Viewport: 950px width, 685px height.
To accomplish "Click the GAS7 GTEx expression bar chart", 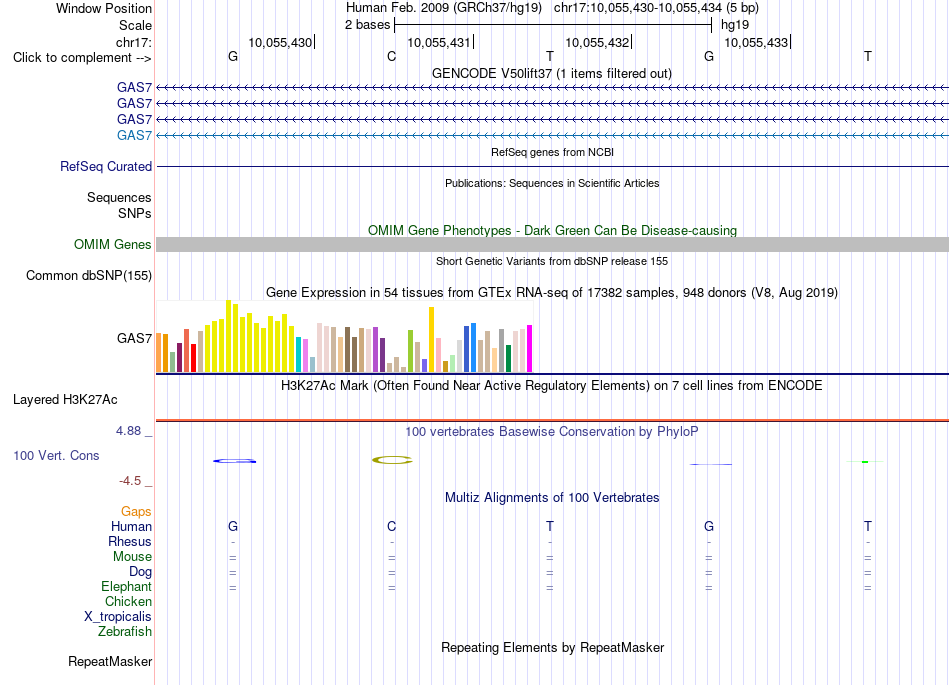I will click(344, 336).
